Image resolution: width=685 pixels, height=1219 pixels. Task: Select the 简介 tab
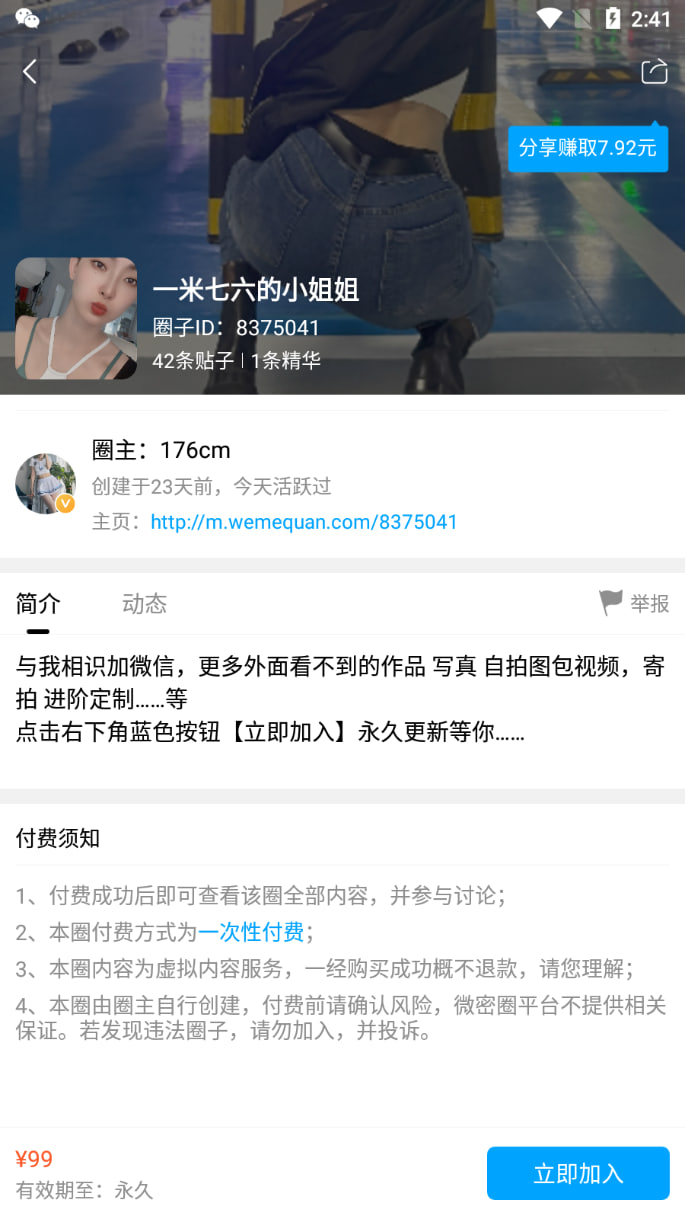38,603
